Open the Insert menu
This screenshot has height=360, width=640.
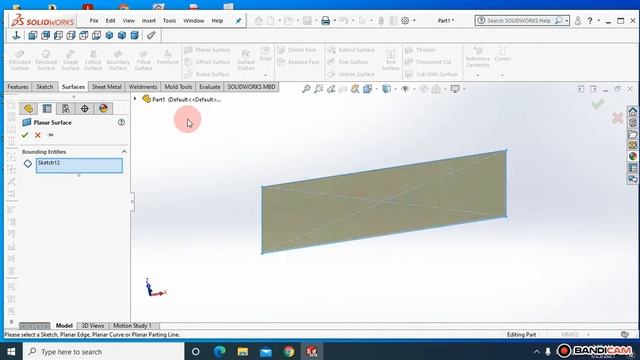pos(149,21)
